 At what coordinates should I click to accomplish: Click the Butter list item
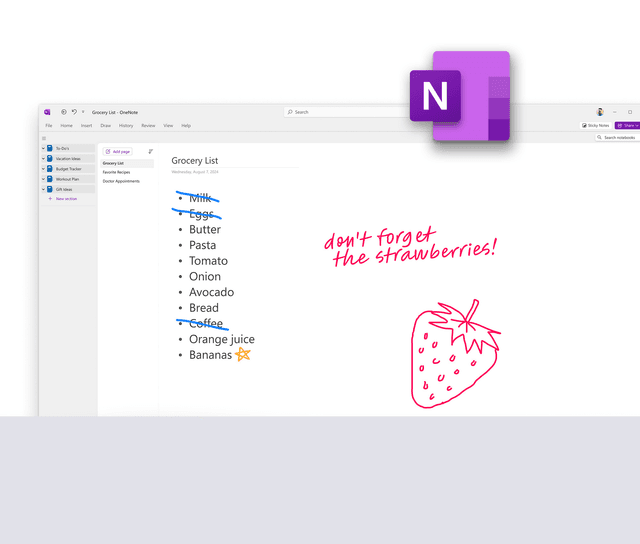point(205,229)
